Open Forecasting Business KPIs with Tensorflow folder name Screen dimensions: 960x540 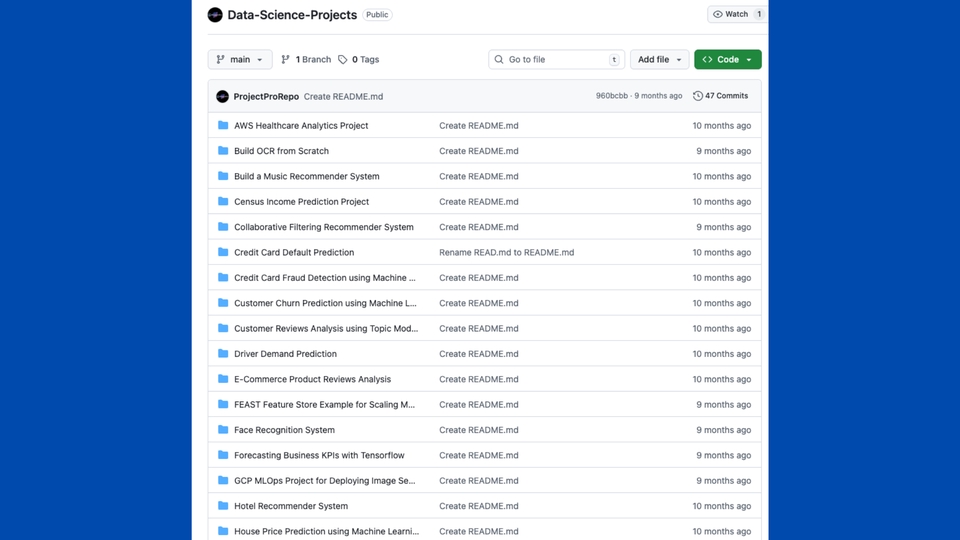pyautogui.click(x=319, y=456)
